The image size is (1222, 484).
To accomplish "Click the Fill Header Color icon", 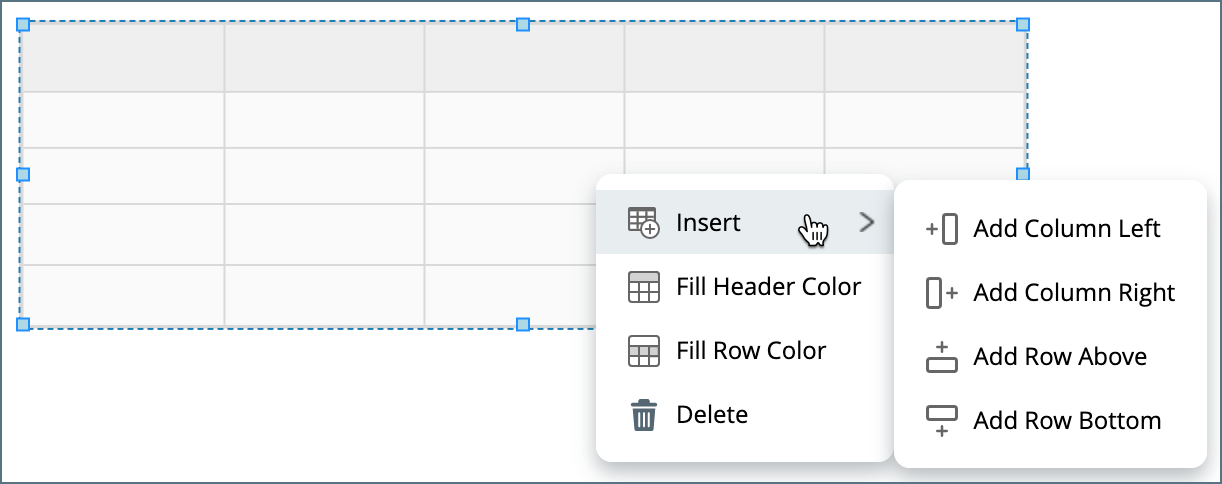I will 643,287.
